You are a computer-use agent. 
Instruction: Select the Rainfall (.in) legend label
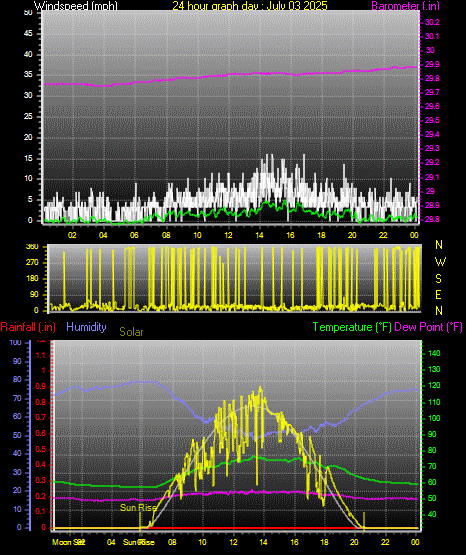[x=28, y=327]
